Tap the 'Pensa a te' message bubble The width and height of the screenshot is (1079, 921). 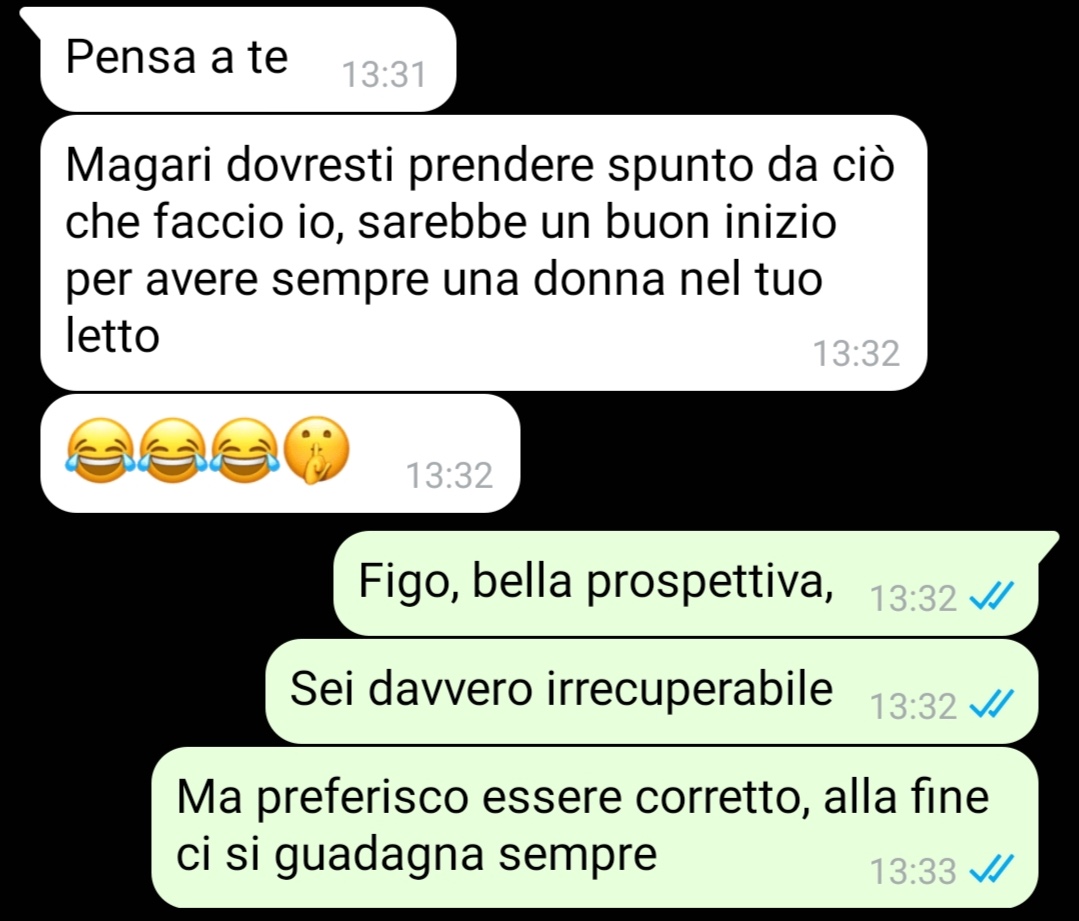point(248,59)
